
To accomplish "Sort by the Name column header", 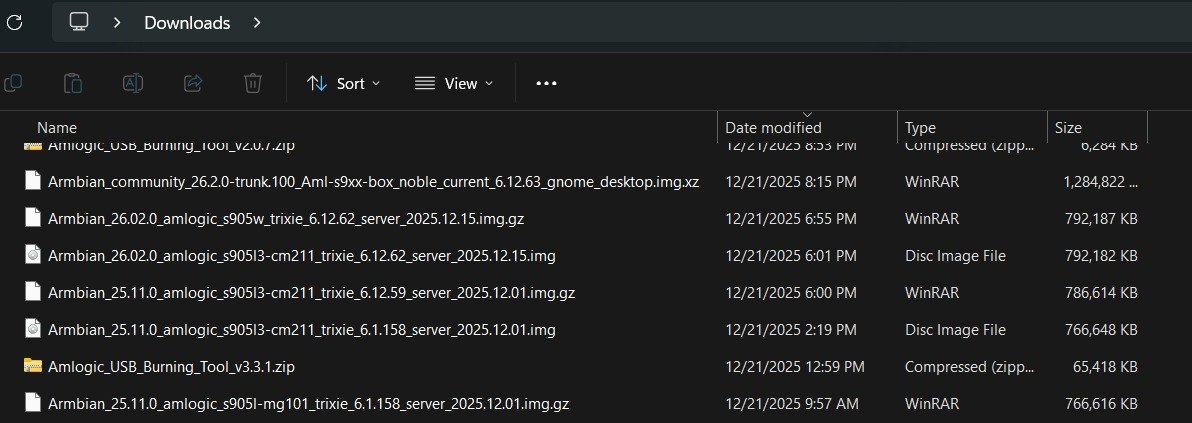I will (57, 128).
